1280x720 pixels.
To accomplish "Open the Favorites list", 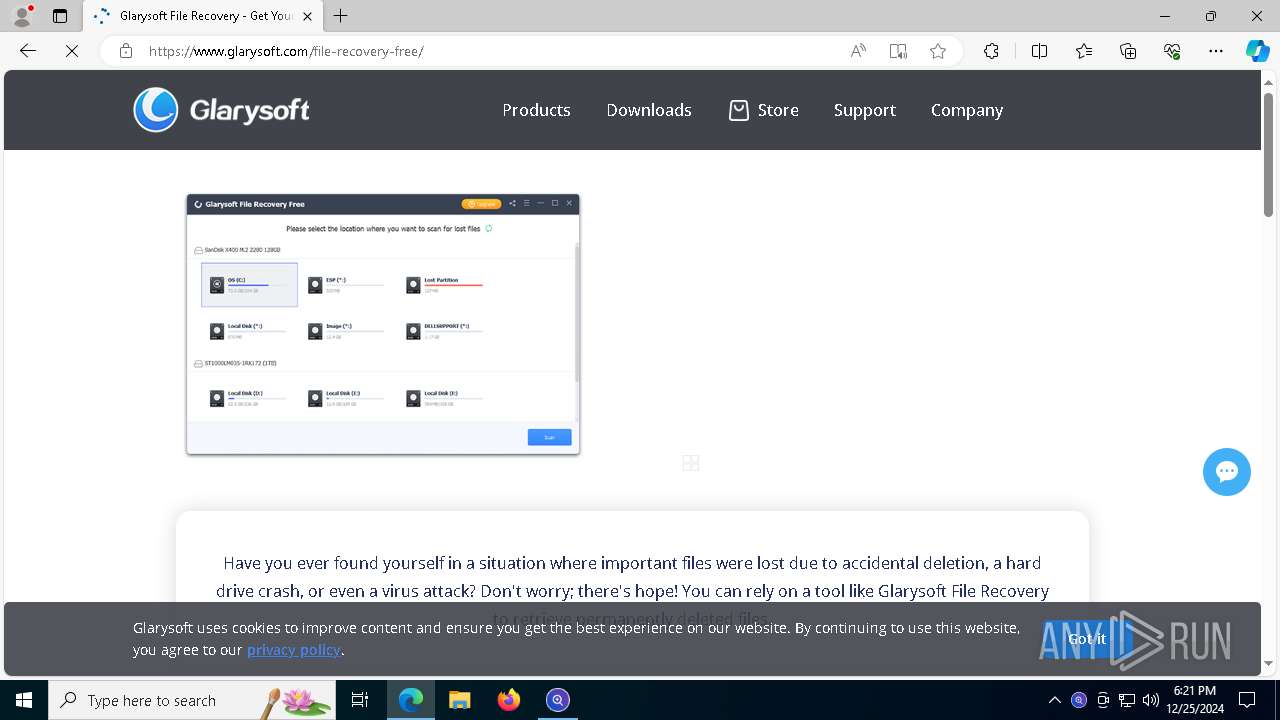I will click(1084, 51).
